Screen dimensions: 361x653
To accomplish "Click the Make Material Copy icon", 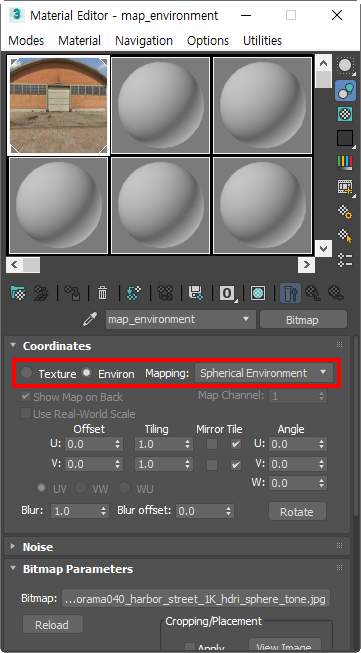I will point(133,293).
